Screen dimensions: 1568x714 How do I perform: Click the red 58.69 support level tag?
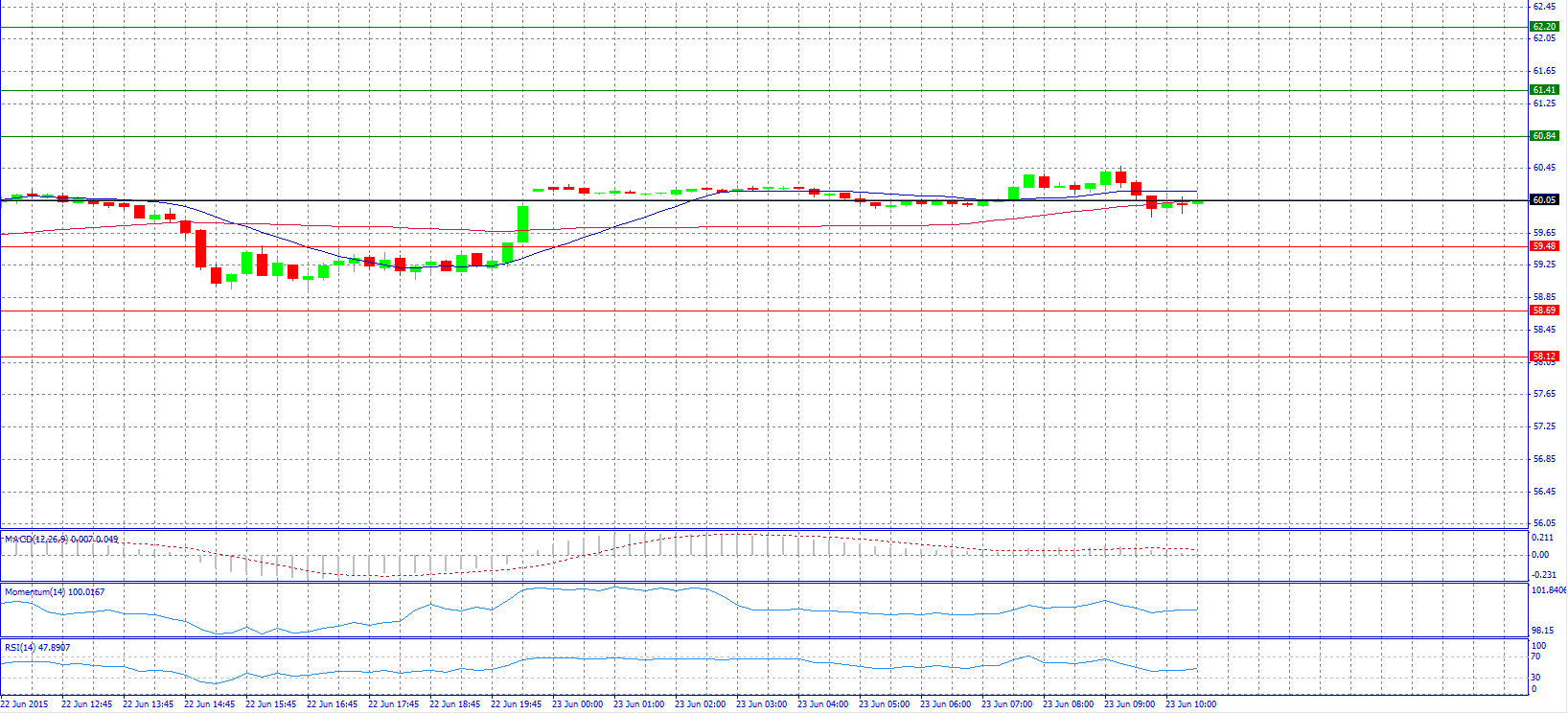tap(1544, 311)
